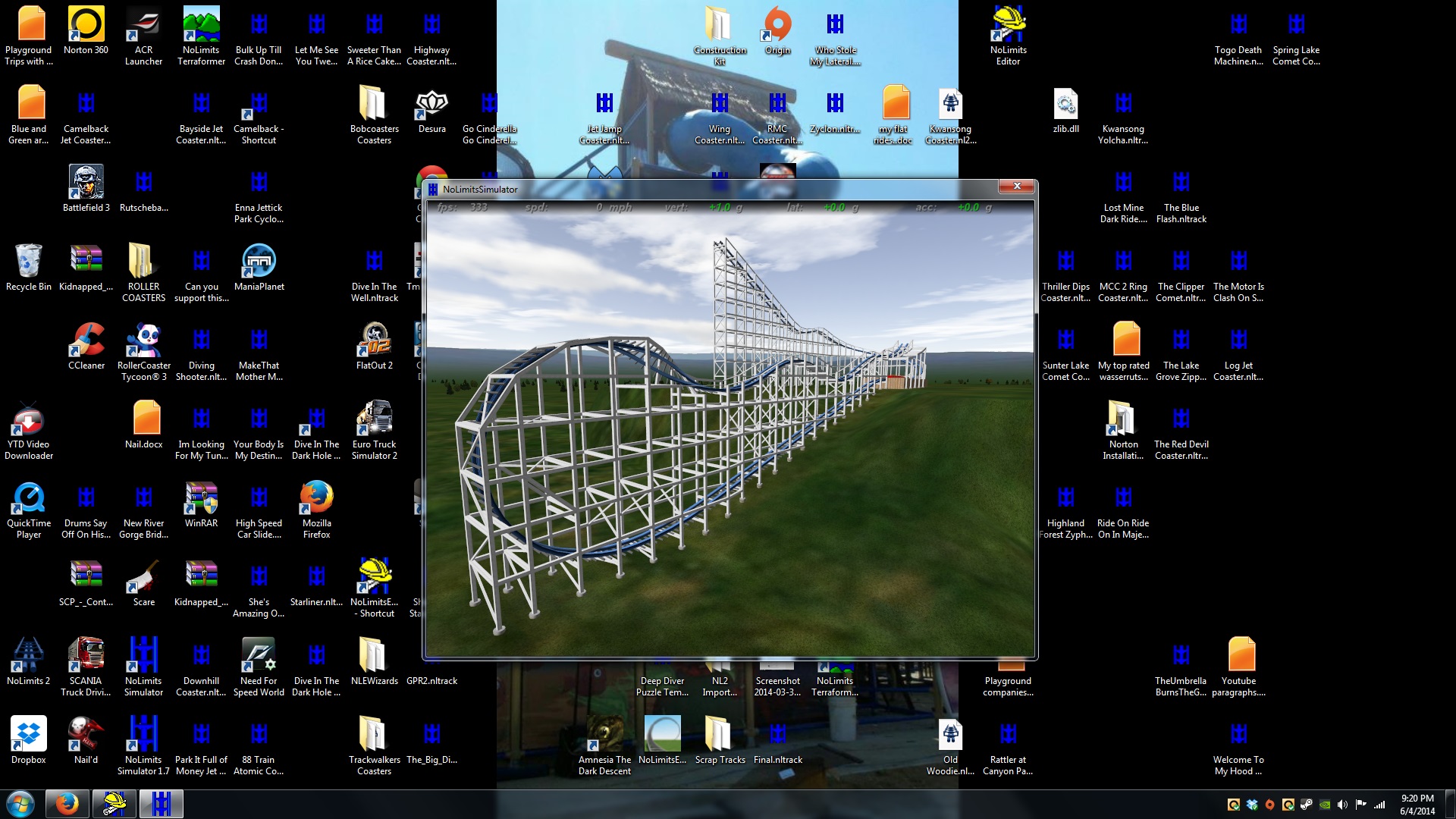Click the Windows Start button
1456x819 pixels.
pos(20,804)
